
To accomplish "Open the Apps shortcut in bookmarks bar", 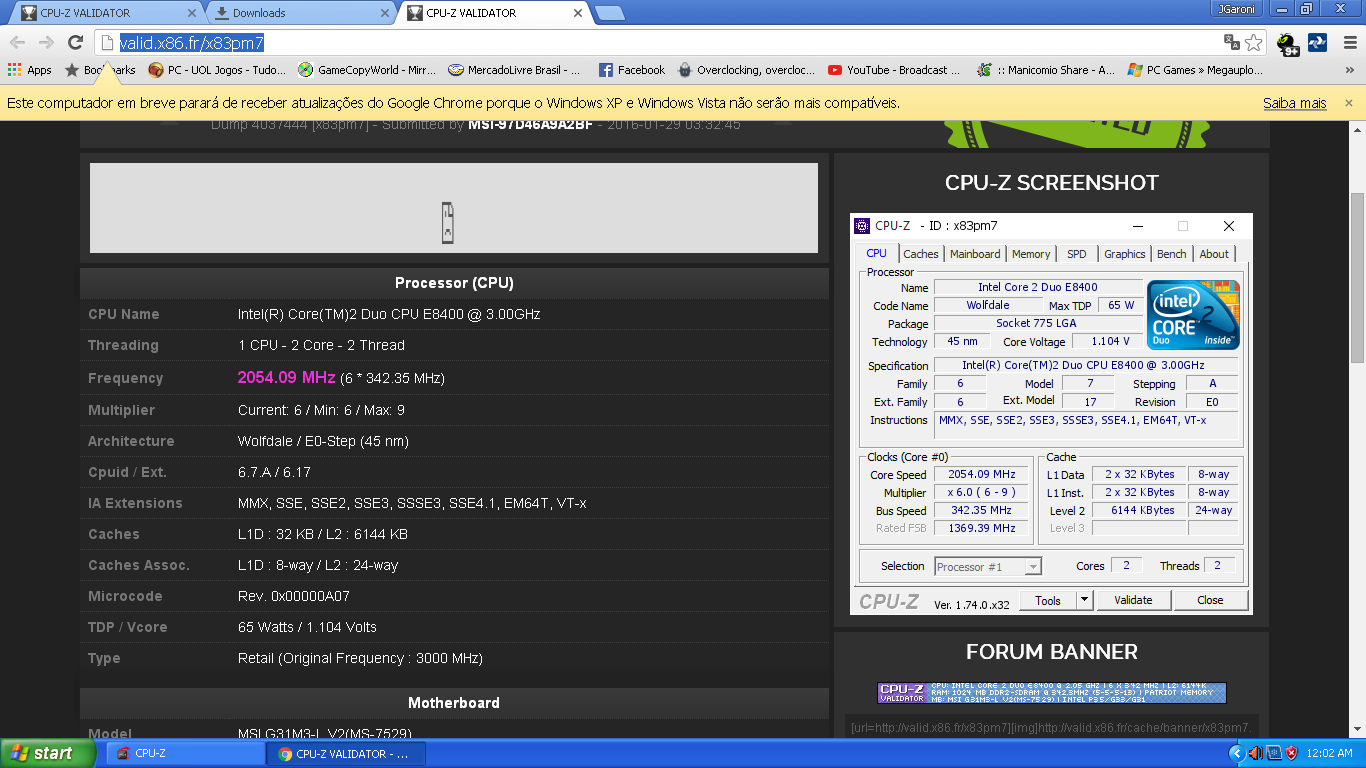I will click(30, 70).
